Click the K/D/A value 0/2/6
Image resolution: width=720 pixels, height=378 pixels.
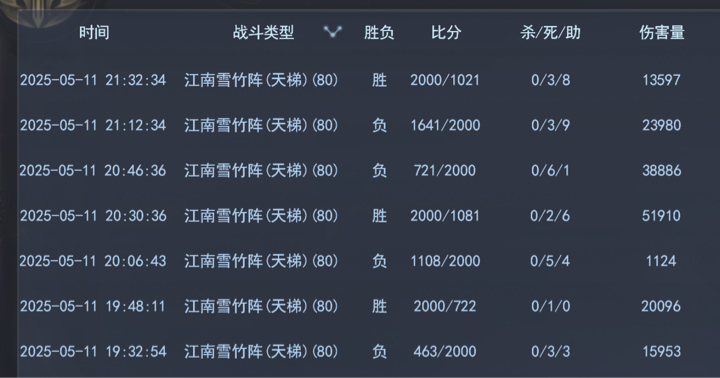pyautogui.click(x=550, y=215)
